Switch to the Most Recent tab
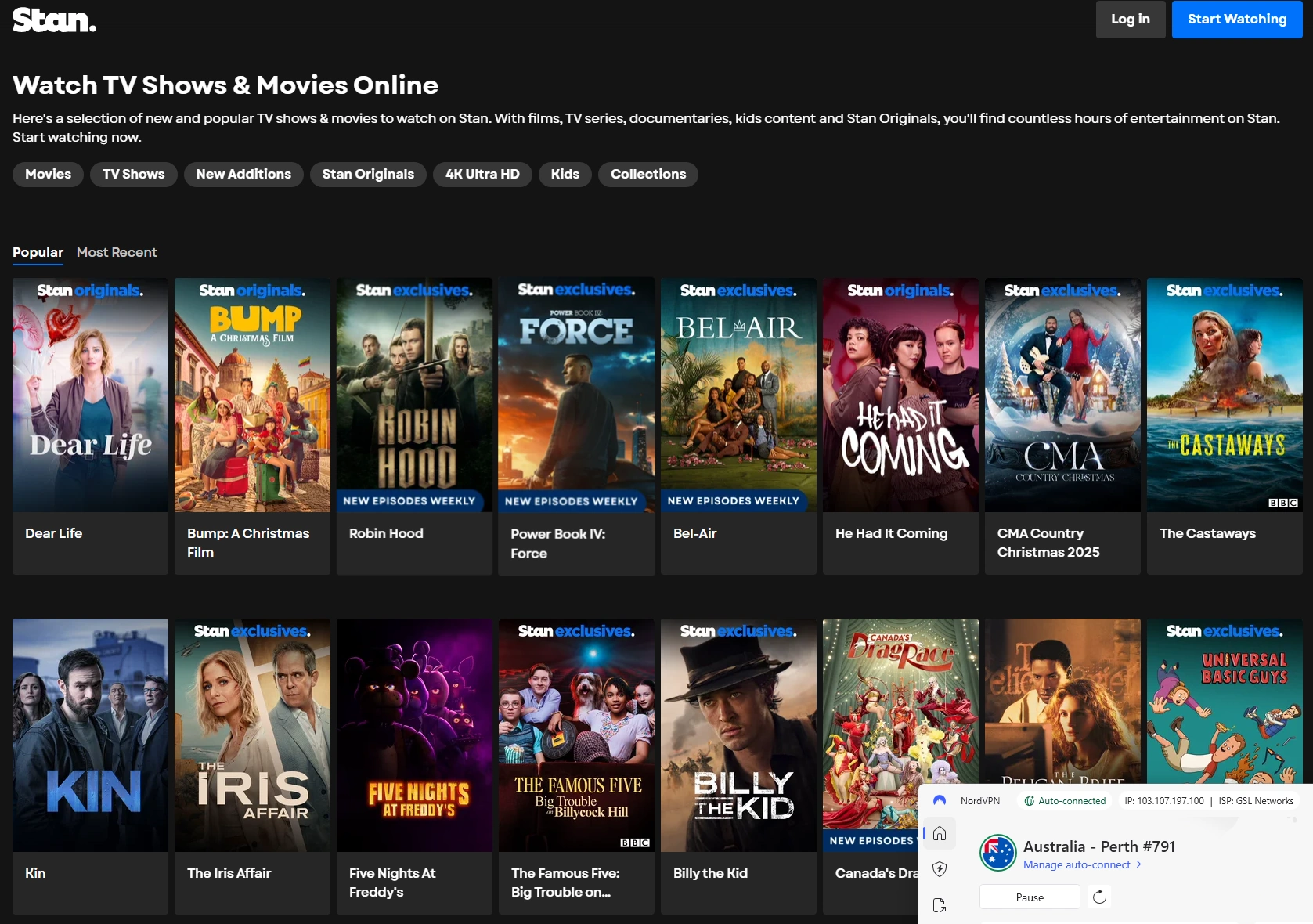The image size is (1313, 924). pyautogui.click(x=117, y=252)
